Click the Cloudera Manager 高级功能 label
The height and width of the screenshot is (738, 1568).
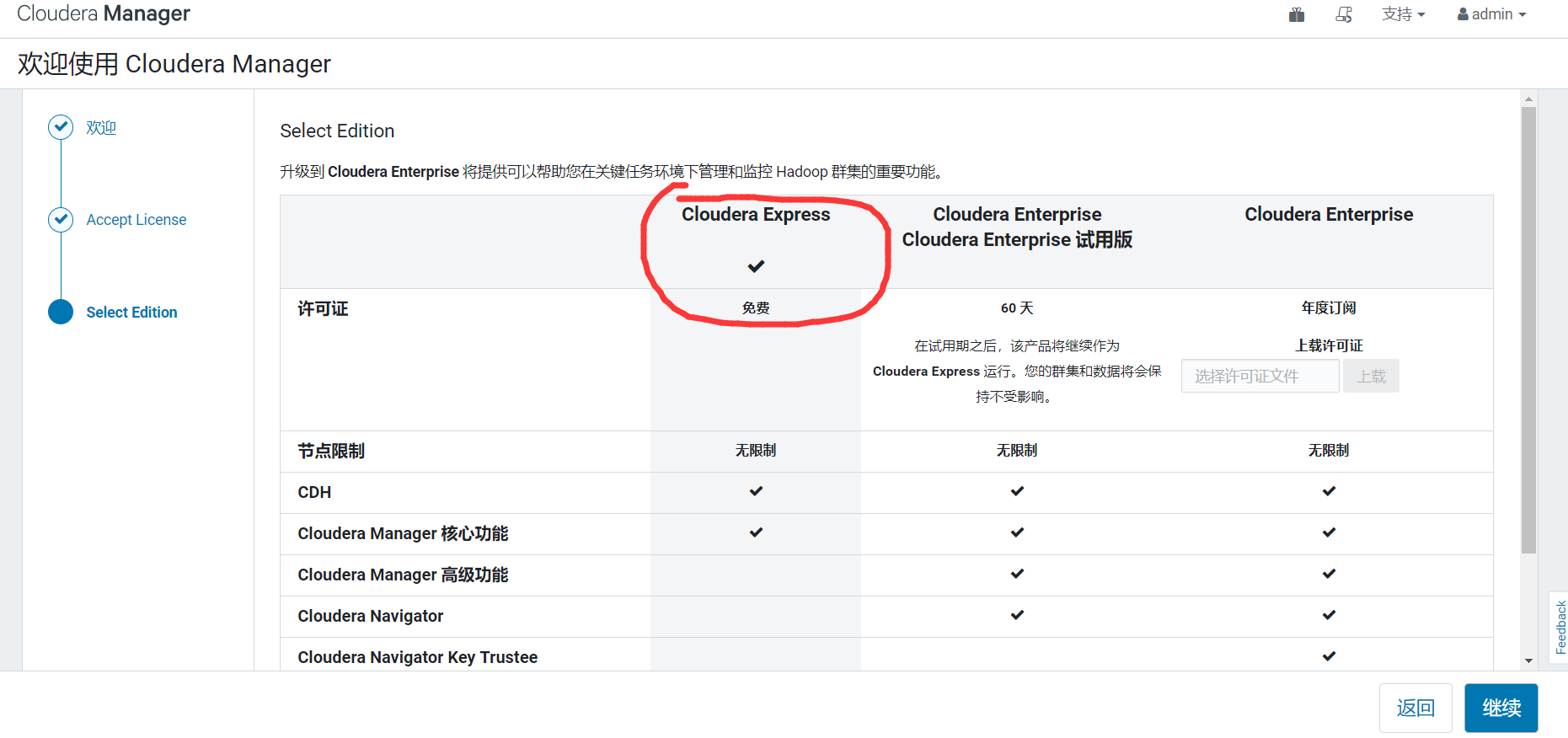(403, 575)
